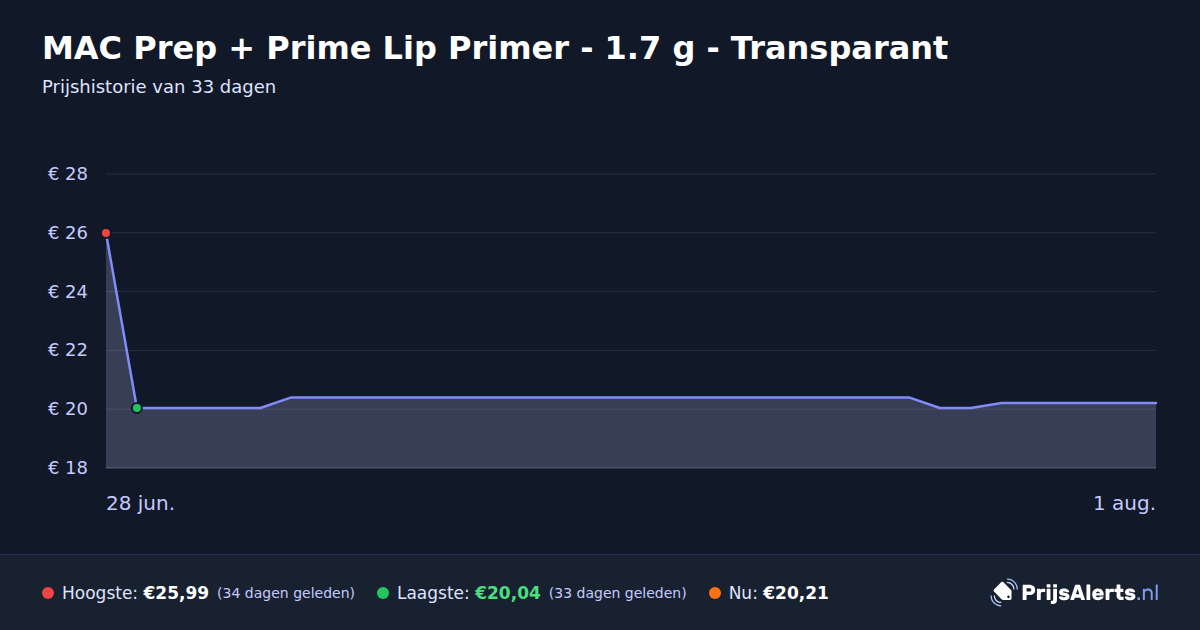Click the red highest-price dot on chart
Screen dimensions: 1200x630
coord(106,233)
